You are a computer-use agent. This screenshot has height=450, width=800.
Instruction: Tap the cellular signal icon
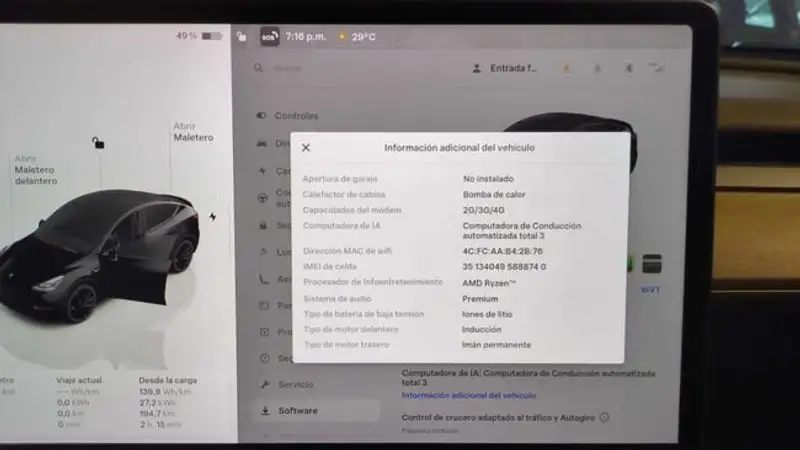(656, 68)
